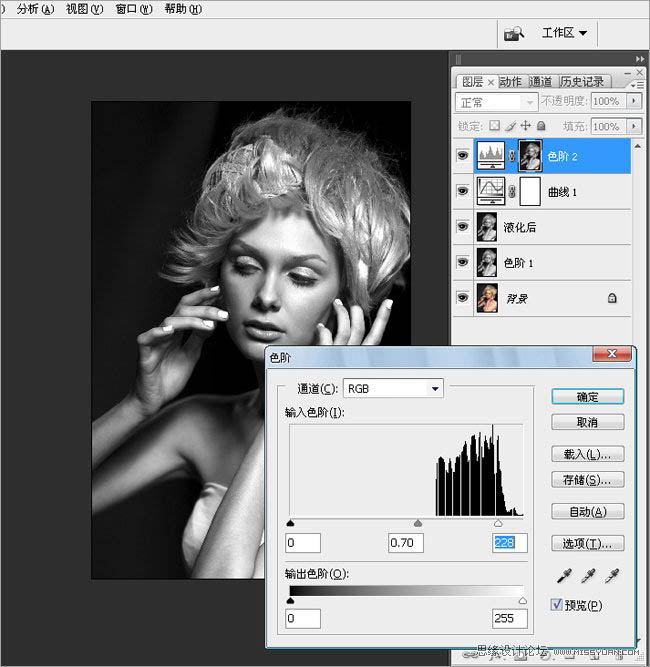
Task: Click the 色阶 2 levels adjustment thumbnail
Action: (x=490, y=156)
